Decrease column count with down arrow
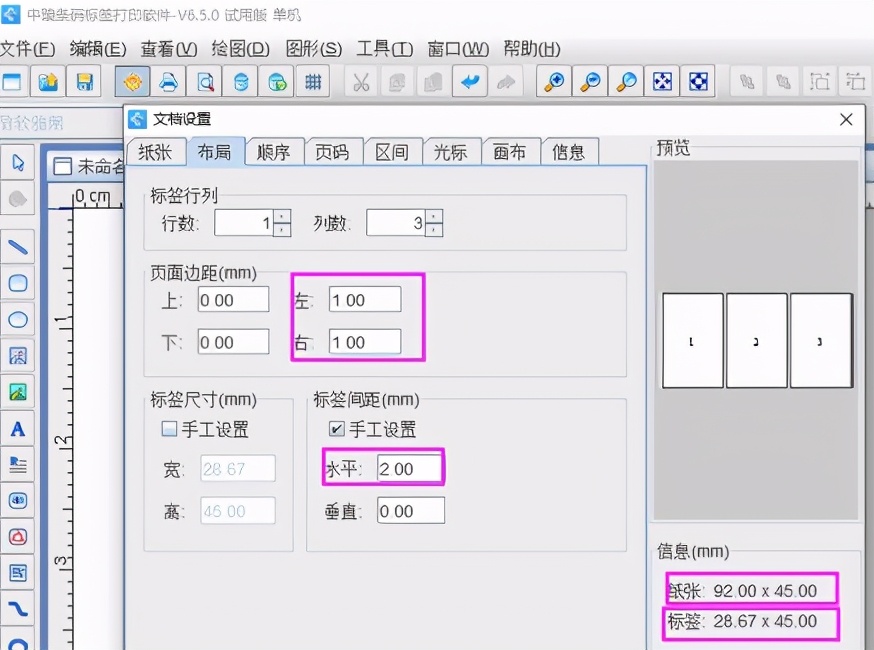 click(x=434, y=230)
